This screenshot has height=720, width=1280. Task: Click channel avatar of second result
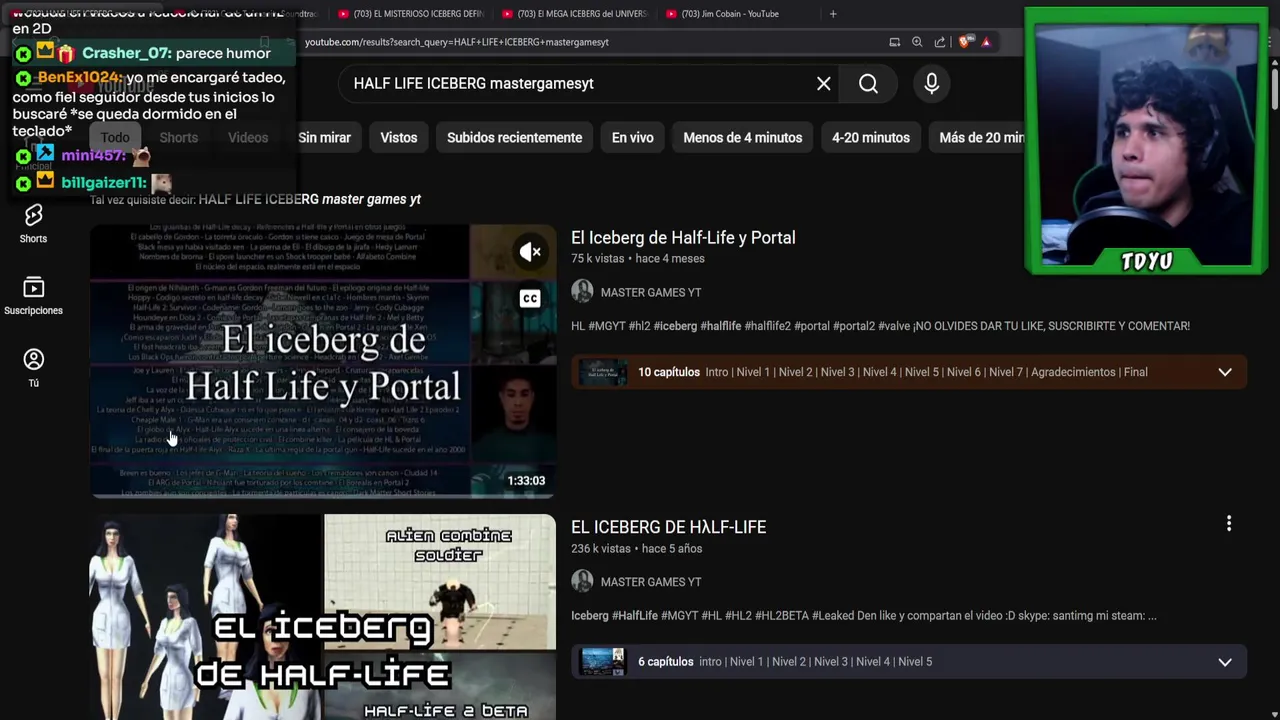point(582,581)
